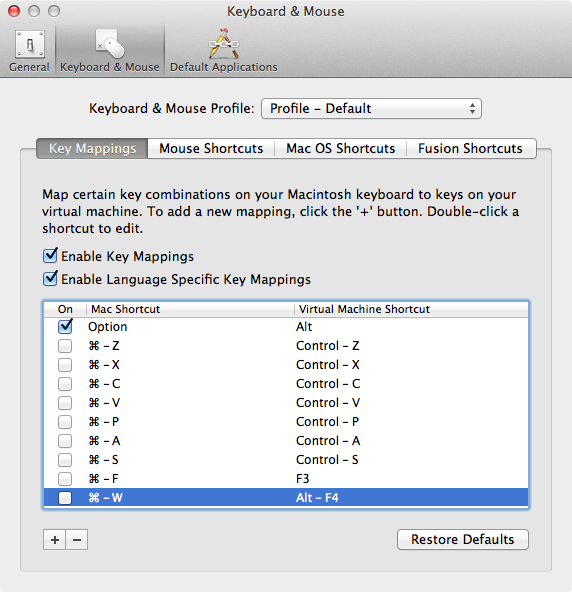Viewport: 572px width, 592px height.
Task: Select the Control - Z shortcut text
Action: (327, 346)
